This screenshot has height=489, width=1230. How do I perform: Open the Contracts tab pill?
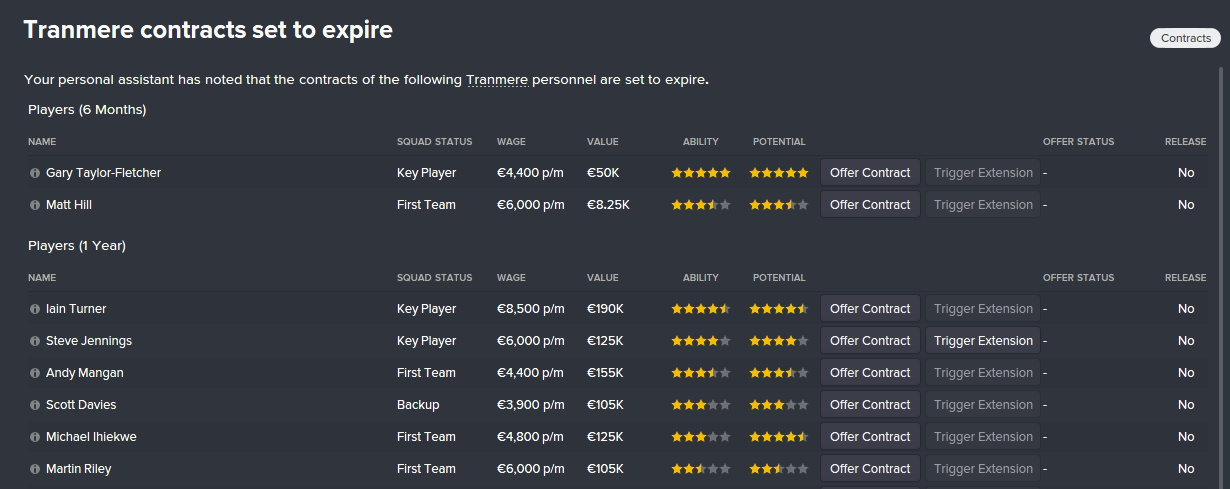tap(1185, 38)
